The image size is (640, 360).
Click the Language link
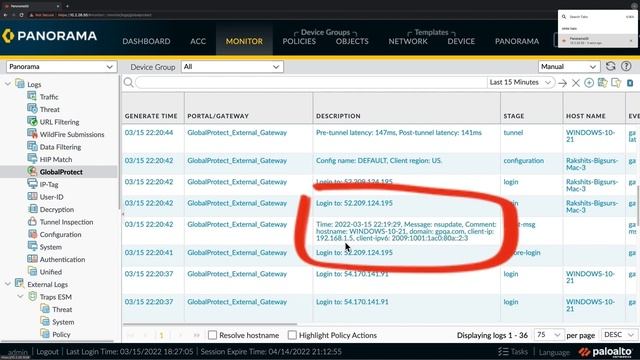coord(553,352)
